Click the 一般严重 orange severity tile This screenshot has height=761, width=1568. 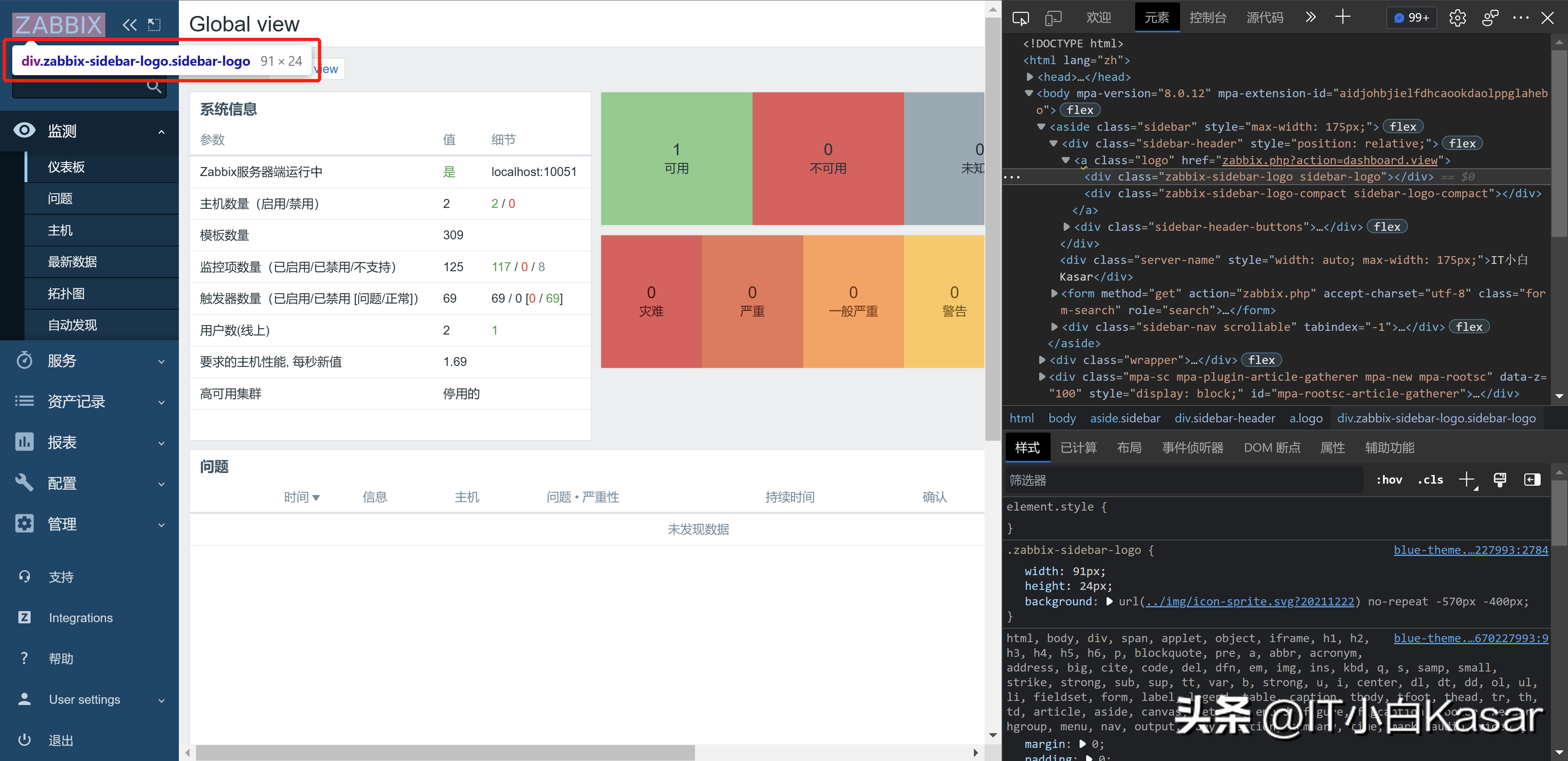(x=853, y=301)
